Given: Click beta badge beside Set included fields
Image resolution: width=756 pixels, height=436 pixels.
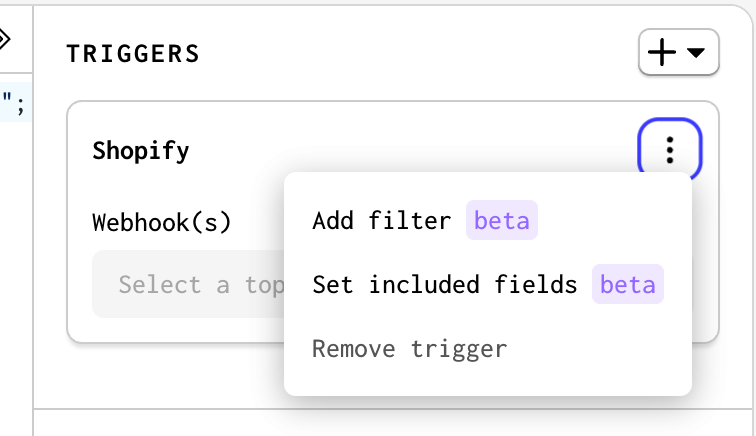Looking at the screenshot, I should point(628,284).
